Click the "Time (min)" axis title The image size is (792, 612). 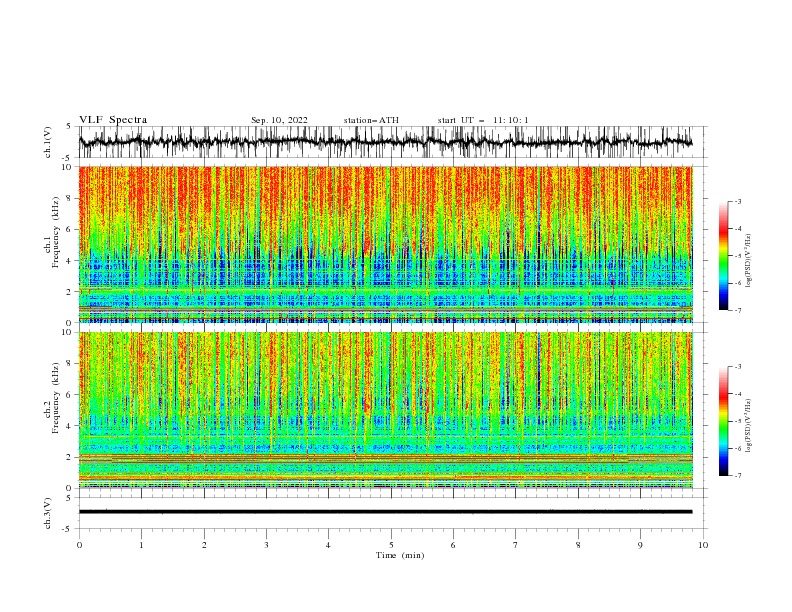coord(400,555)
